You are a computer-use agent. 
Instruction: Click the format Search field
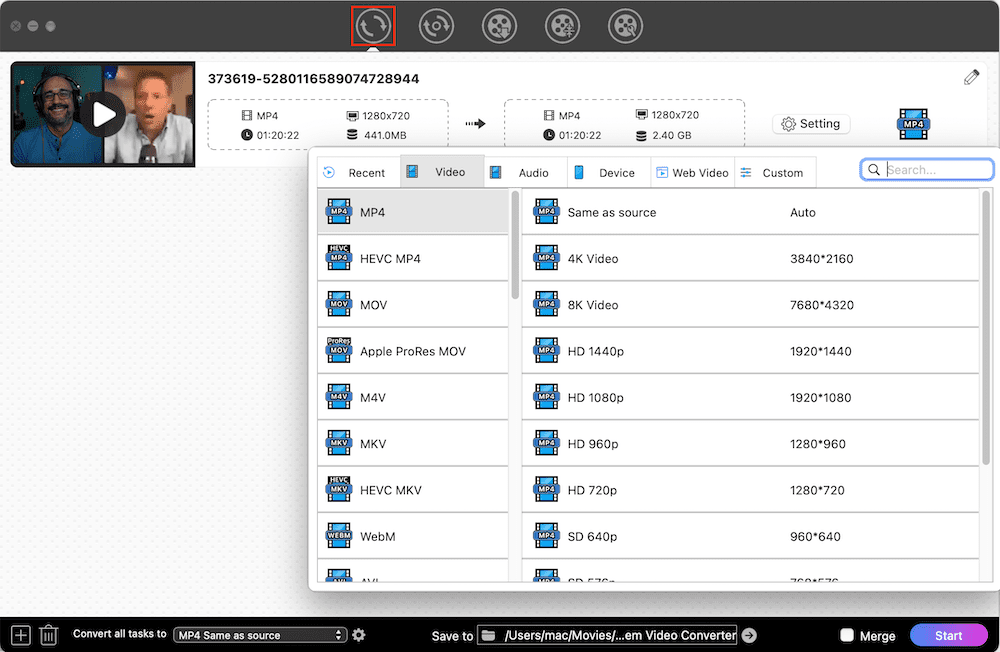[x=927, y=170]
